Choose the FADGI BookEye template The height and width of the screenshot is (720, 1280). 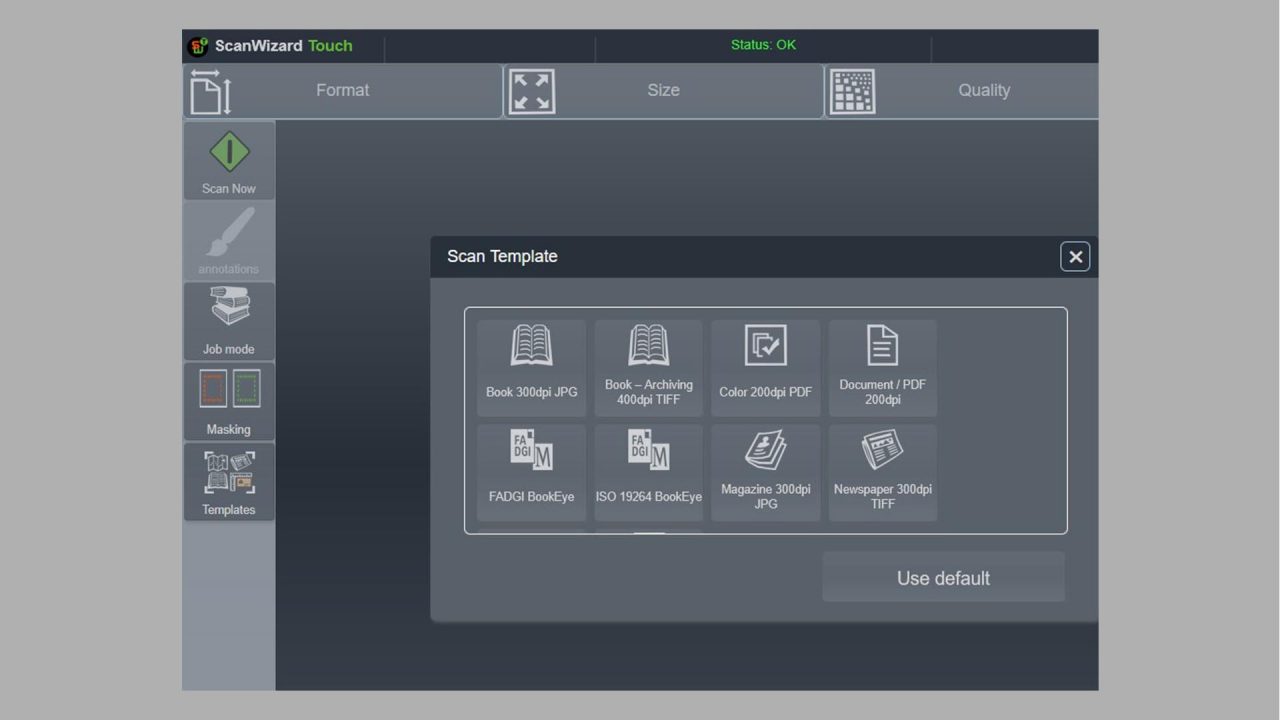pos(531,471)
